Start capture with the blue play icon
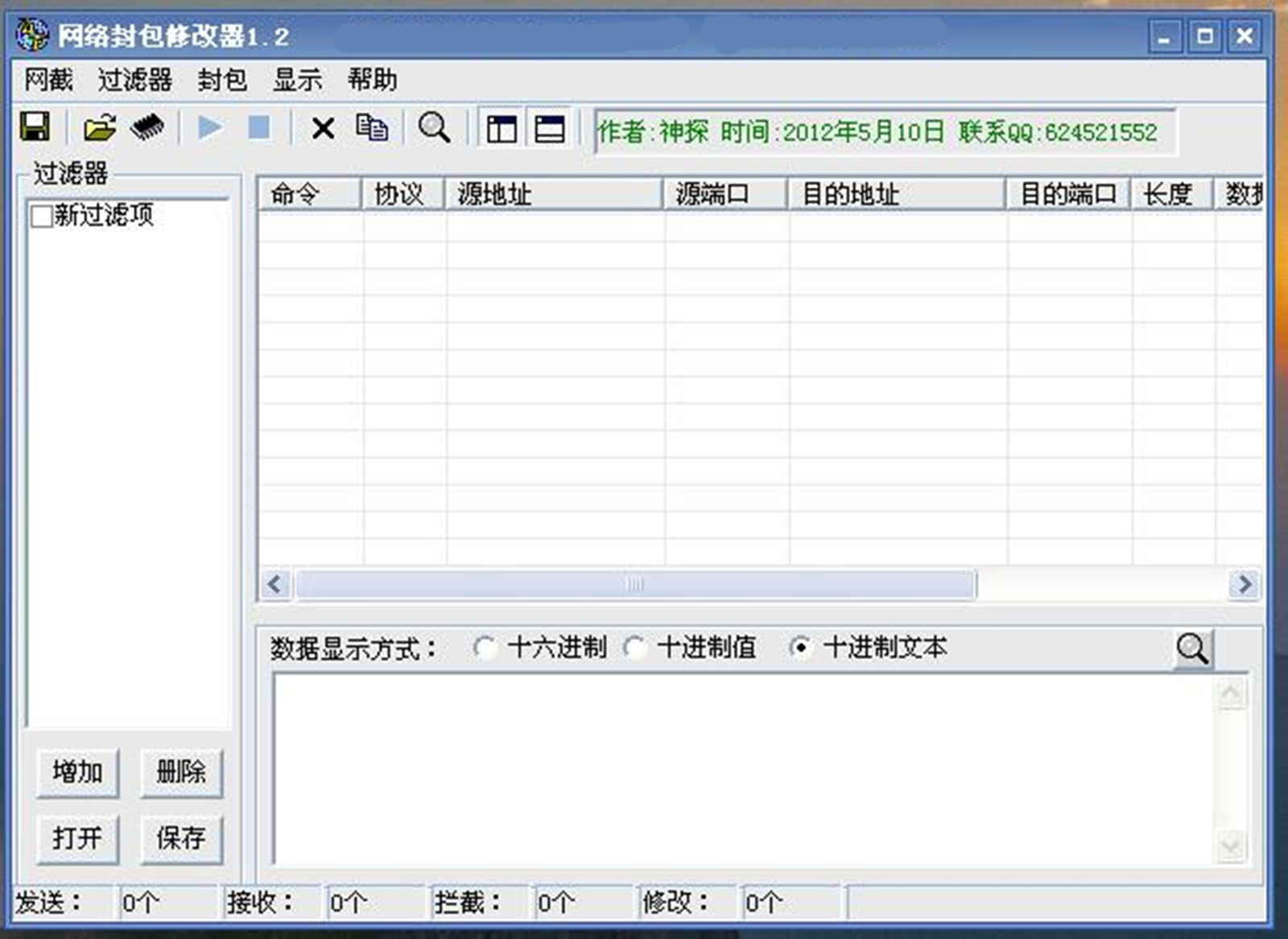 point(208,127)
